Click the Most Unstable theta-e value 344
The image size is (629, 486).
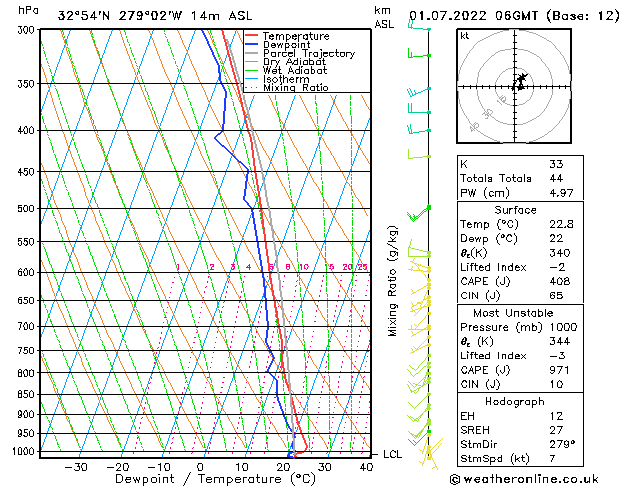pyautogui.click(x=560, y=341)
